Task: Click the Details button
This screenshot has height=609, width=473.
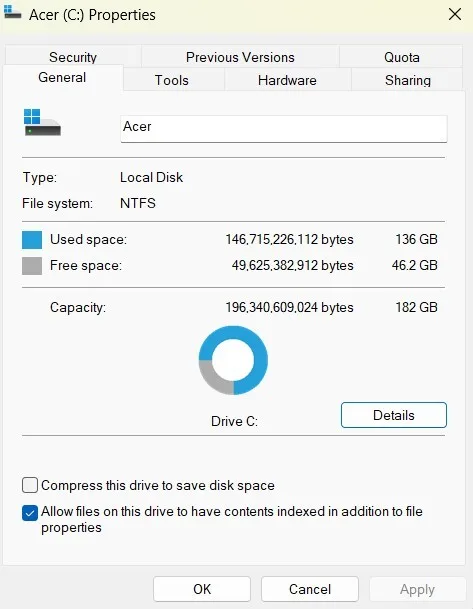Action: (394, 415)
